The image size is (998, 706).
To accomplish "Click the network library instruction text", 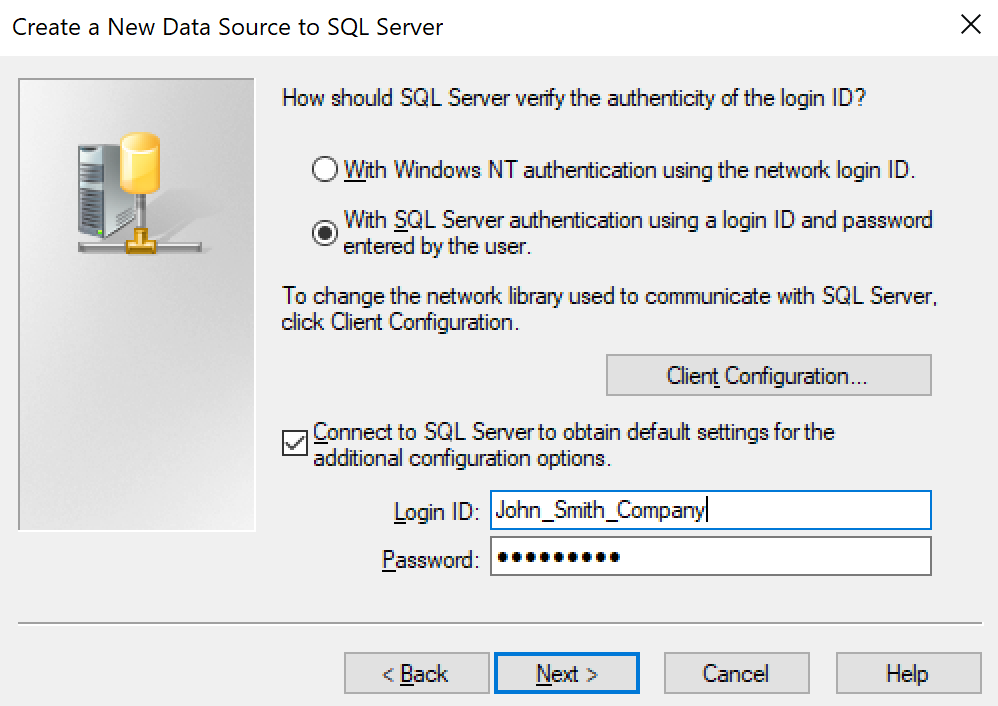I will 609,309.
